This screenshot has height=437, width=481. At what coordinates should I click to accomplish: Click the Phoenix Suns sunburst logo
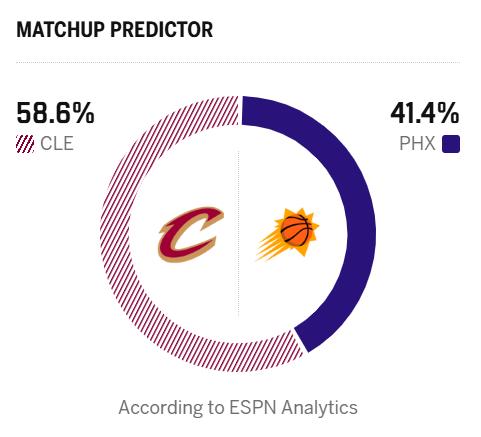[287, 234]
